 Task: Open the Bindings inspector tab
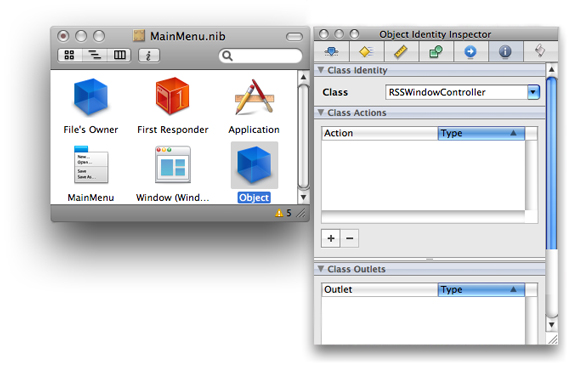point(436,51)
